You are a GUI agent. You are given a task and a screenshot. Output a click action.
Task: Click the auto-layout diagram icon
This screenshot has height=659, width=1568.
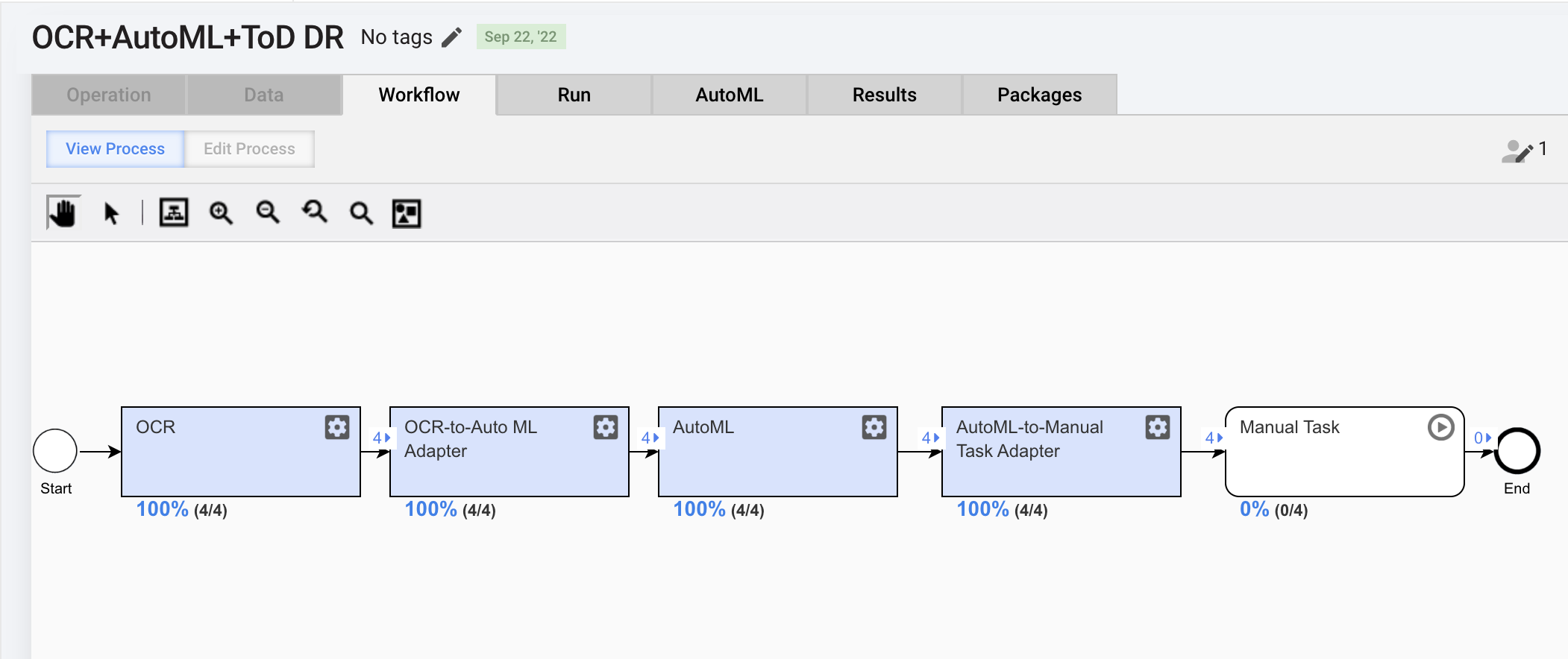pyautogui.click(x=174, y=213)
